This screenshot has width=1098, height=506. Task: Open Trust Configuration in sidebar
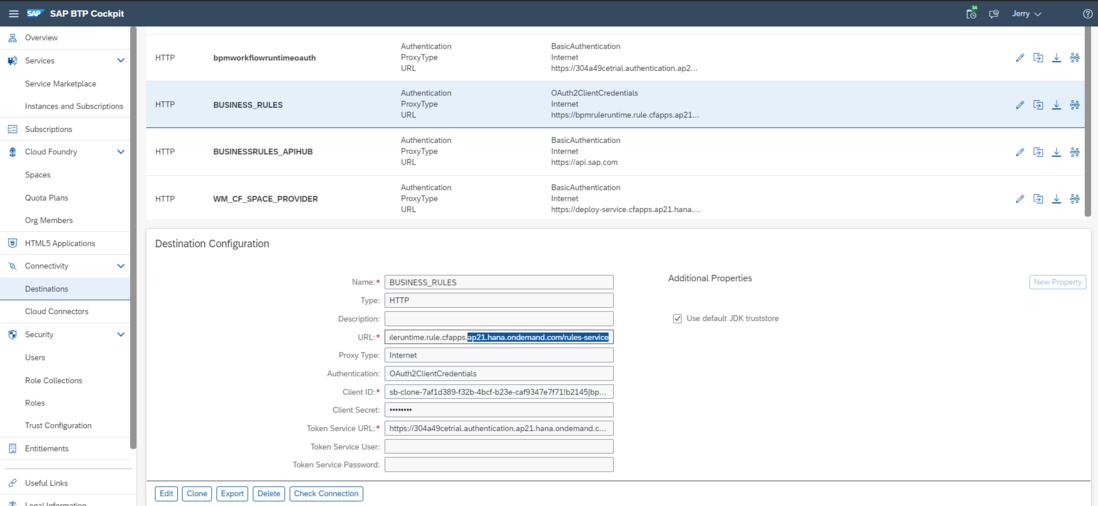(58, 426)
